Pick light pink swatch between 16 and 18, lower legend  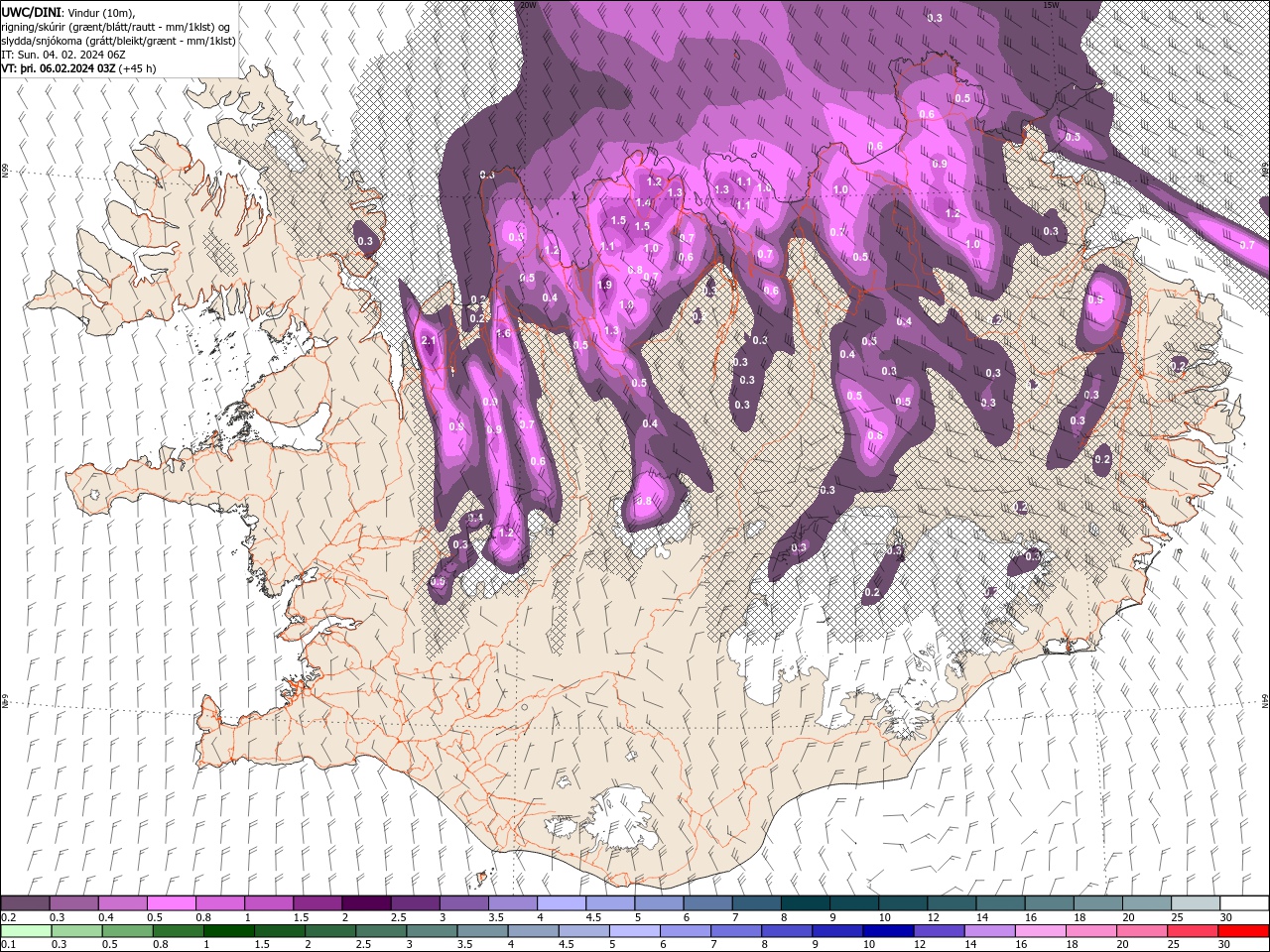tap(1039, 931)
